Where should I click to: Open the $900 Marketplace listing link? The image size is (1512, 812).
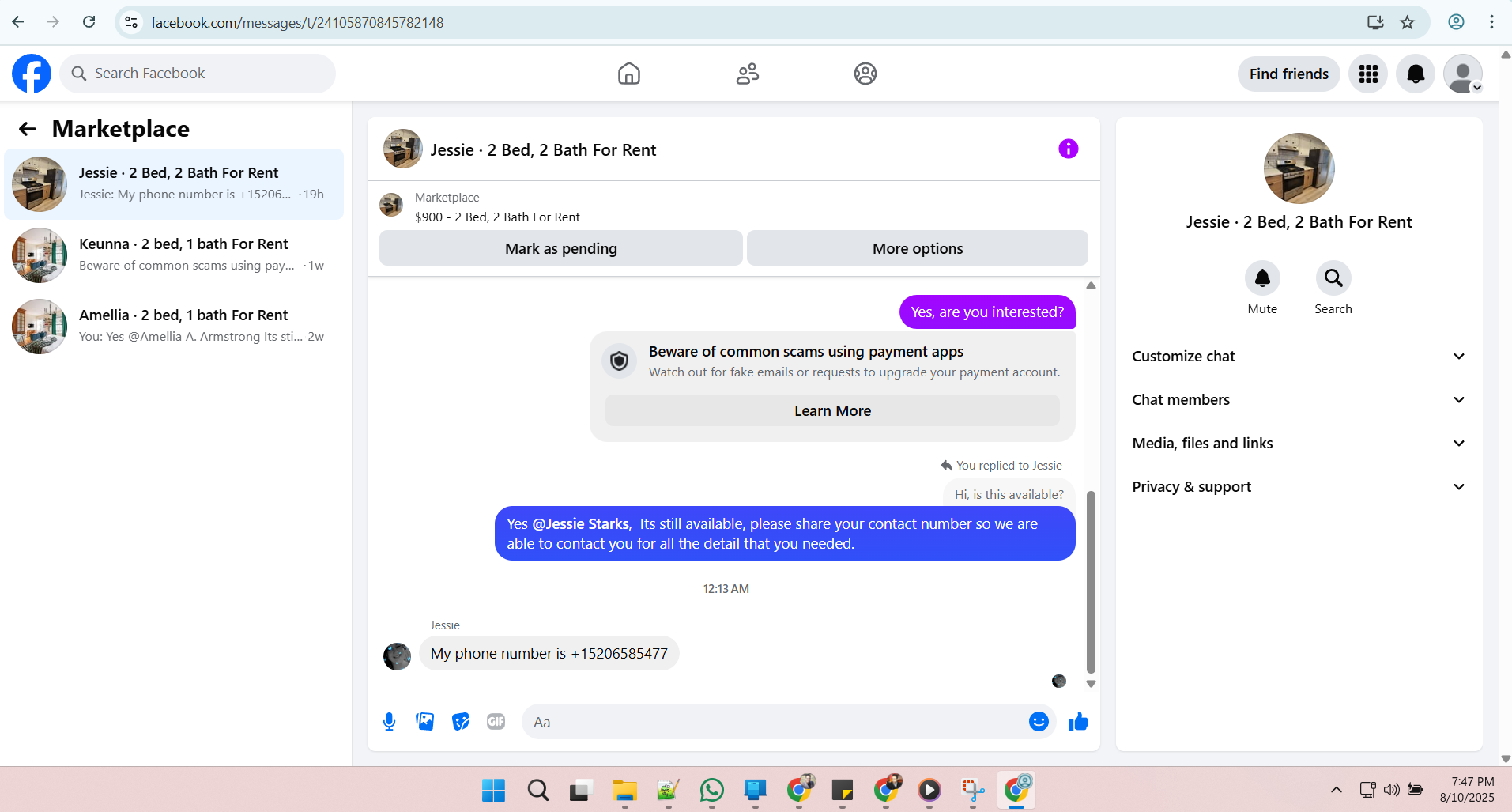(x=497, y=217)
